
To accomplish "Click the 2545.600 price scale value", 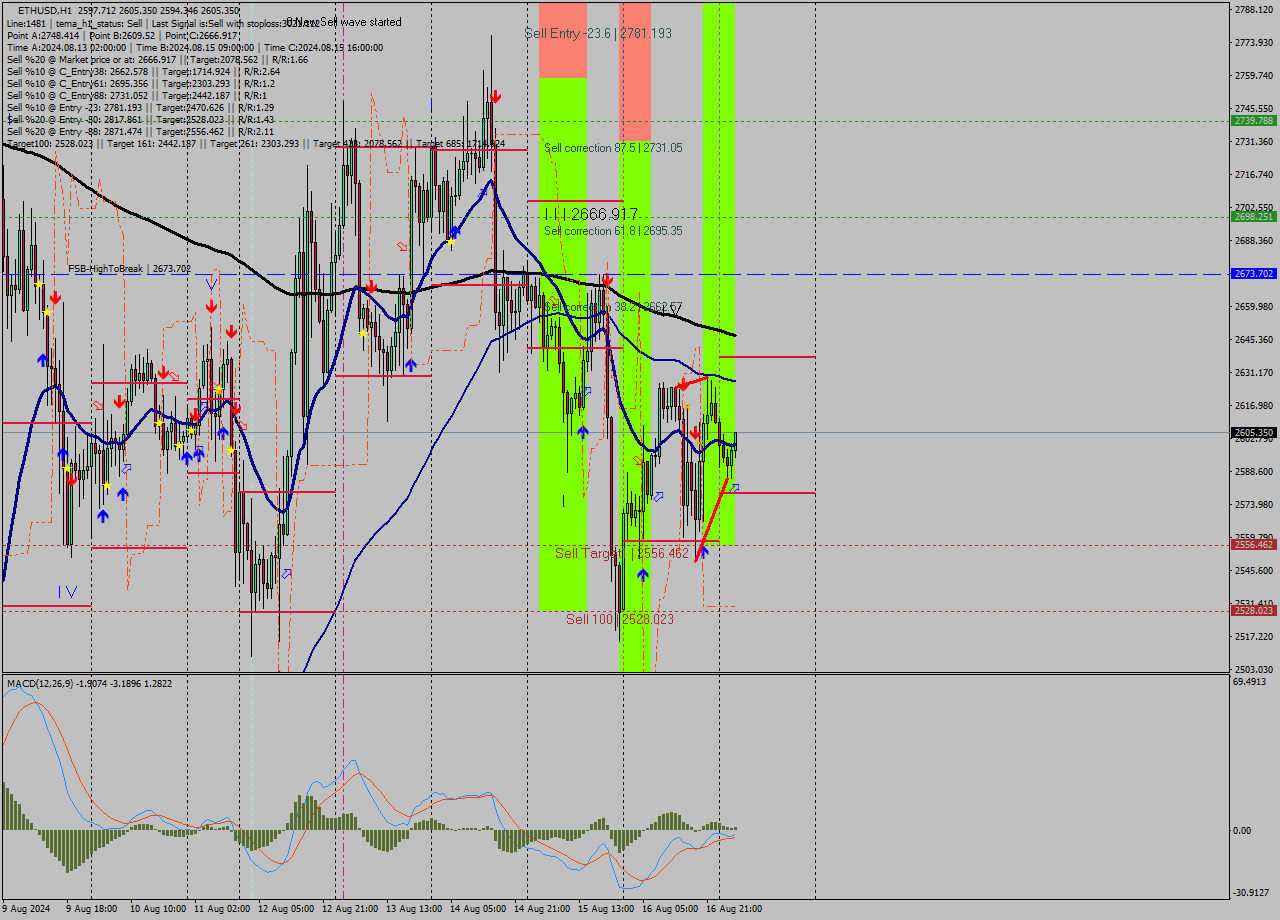I will (1254, 570).
